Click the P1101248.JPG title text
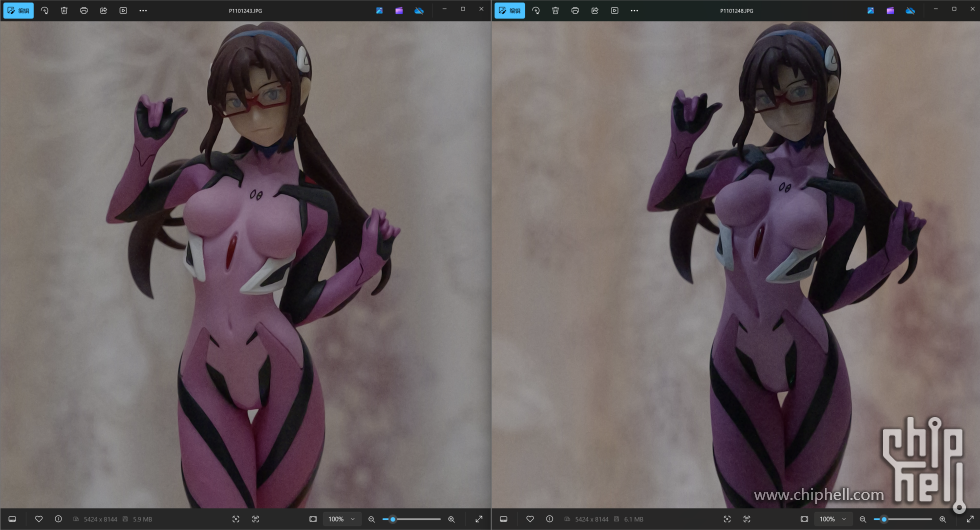The image size is (980, 530). (x=737, y=11)
